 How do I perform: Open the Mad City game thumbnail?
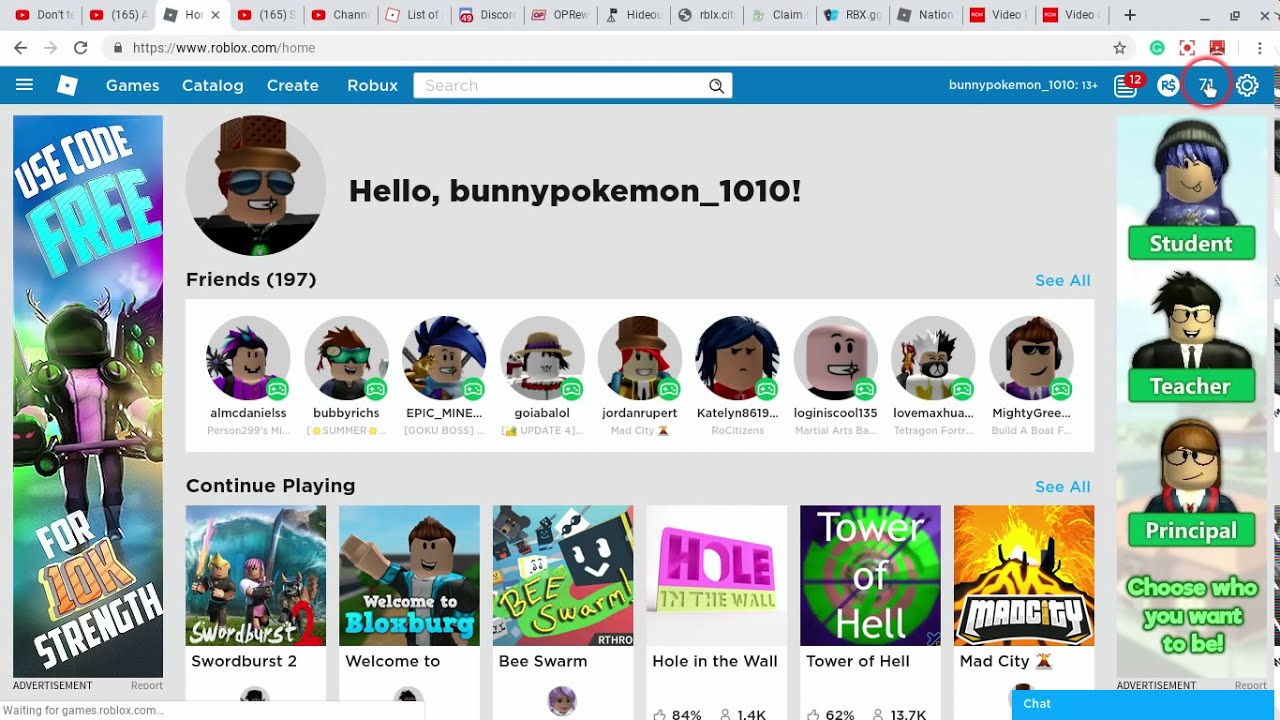(x=1024, y=575)
